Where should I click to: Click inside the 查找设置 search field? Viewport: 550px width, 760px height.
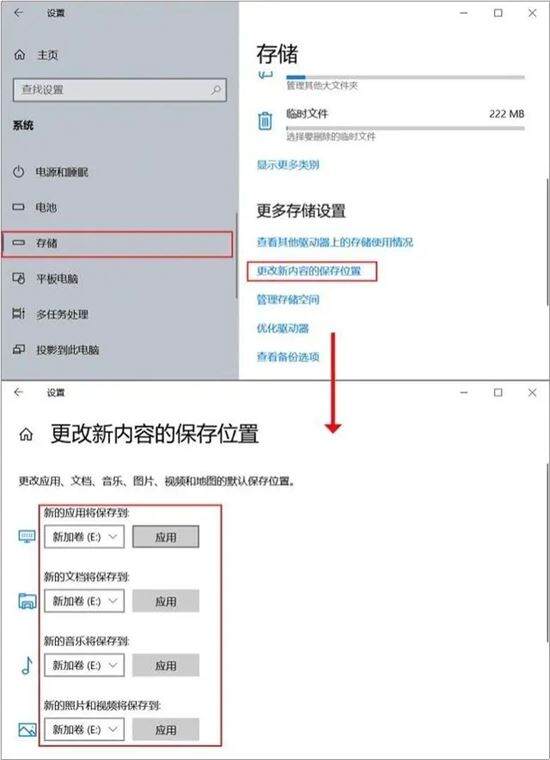coord(120,90)
